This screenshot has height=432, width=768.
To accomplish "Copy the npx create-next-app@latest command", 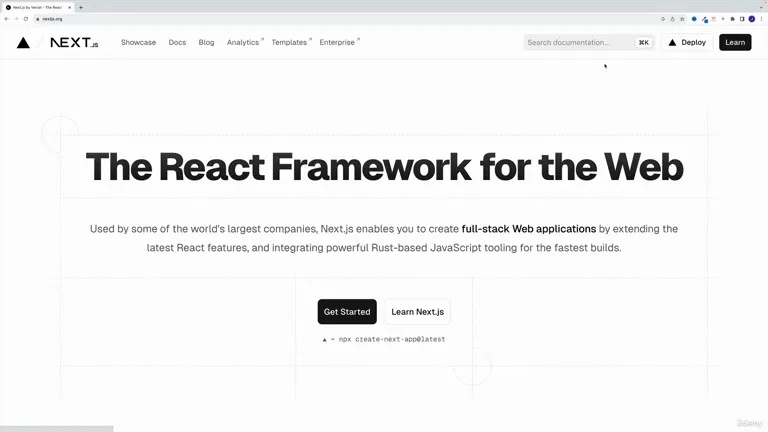I will (x=384, y=339).
